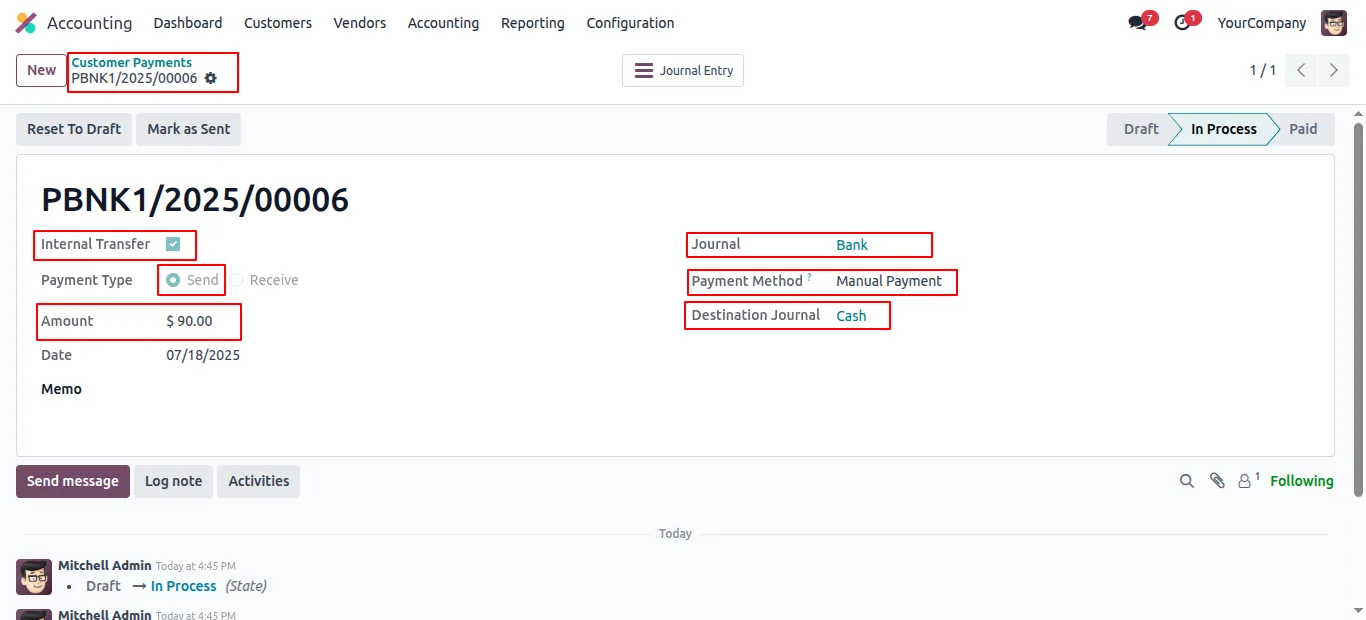Attach files using the paperclip icon

tap(1217, 481)
